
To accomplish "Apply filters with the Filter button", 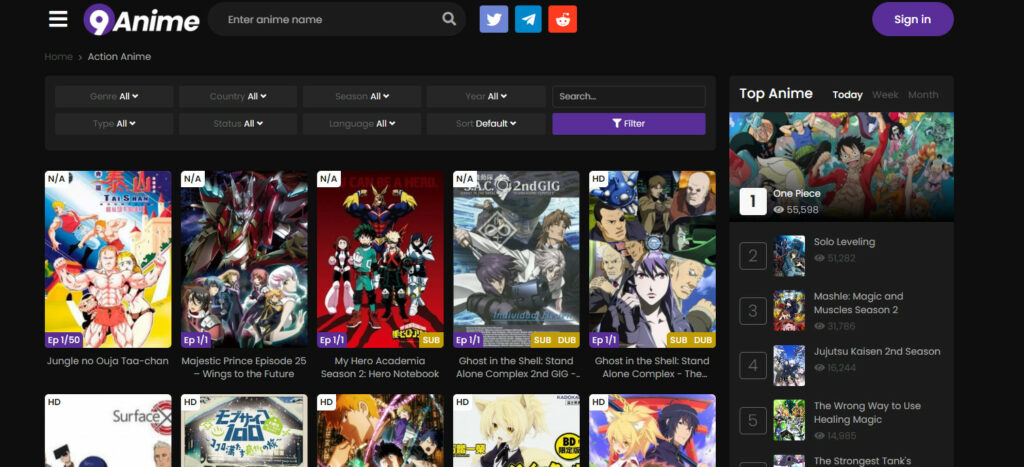I will click(x=629, y=123).
